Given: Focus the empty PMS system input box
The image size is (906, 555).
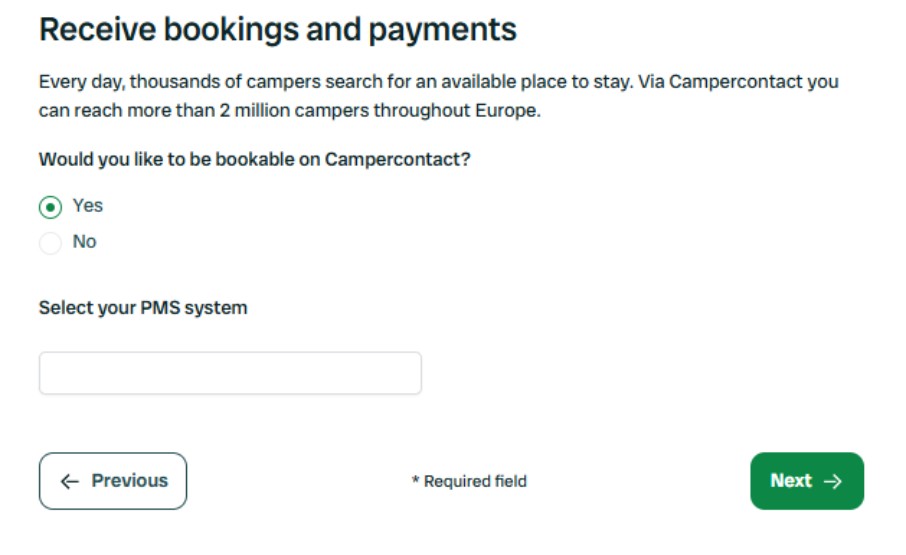Looking at the screenshot, I should click(x=230, y=373).
